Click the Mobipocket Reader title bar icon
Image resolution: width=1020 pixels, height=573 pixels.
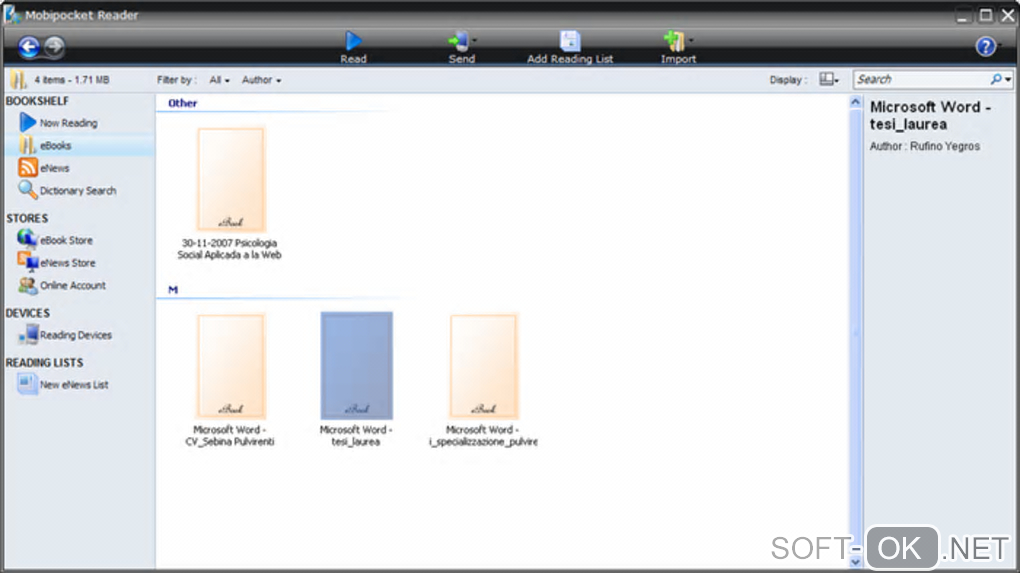tap(12, 14)
